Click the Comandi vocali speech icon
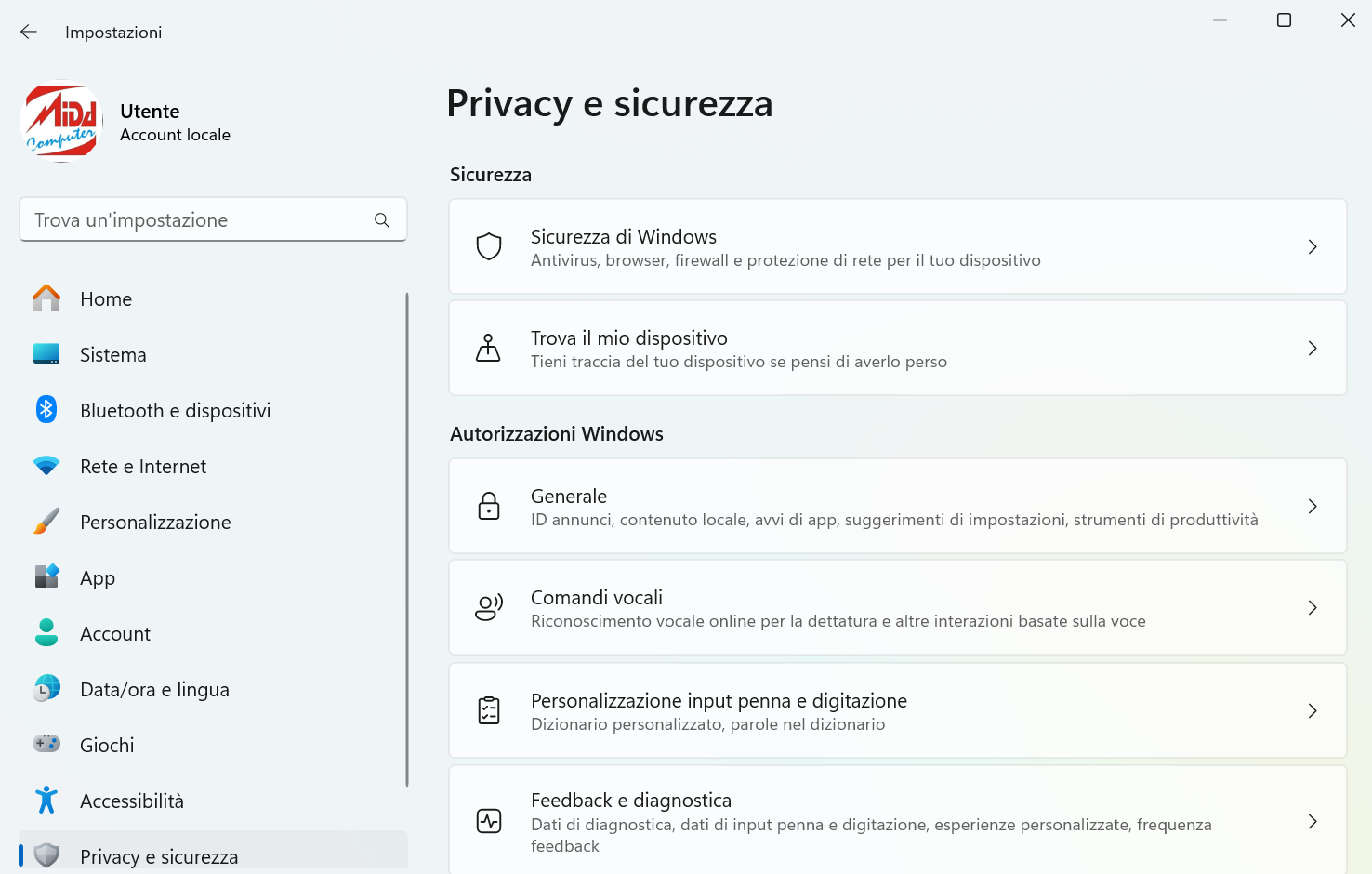Screen dimensions: 1372x874 click(489, 607)
